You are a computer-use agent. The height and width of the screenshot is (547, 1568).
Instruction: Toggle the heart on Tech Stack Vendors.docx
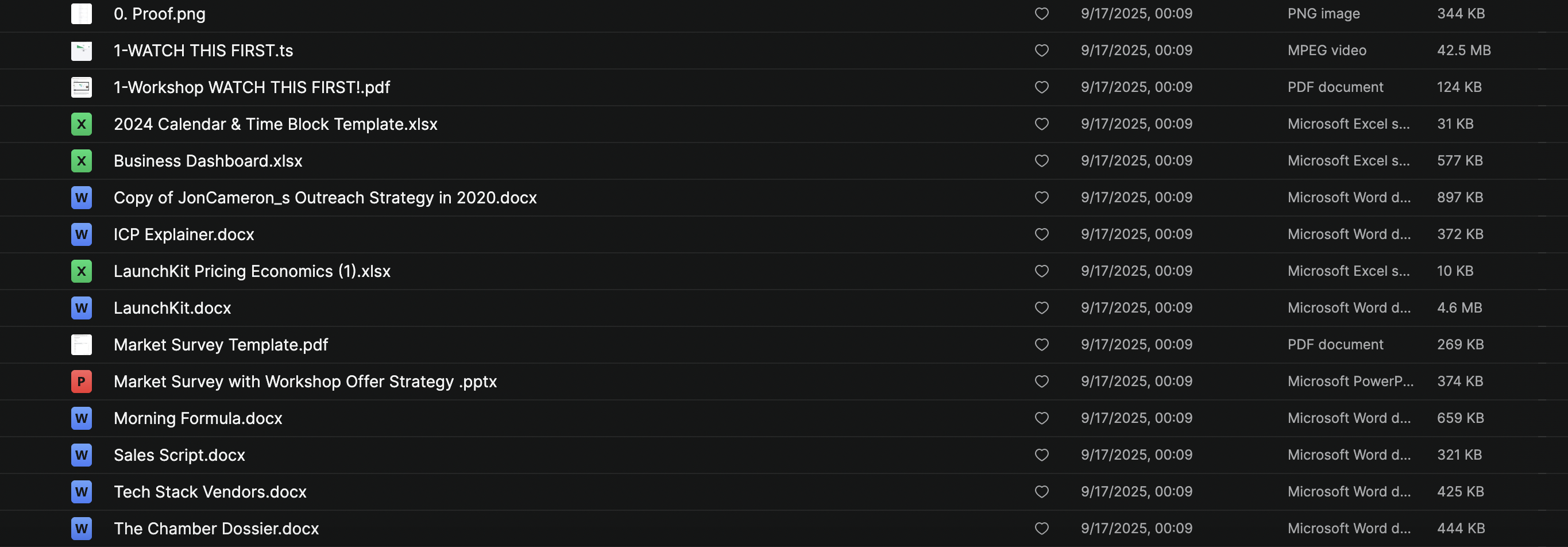tap(1041, 492)
